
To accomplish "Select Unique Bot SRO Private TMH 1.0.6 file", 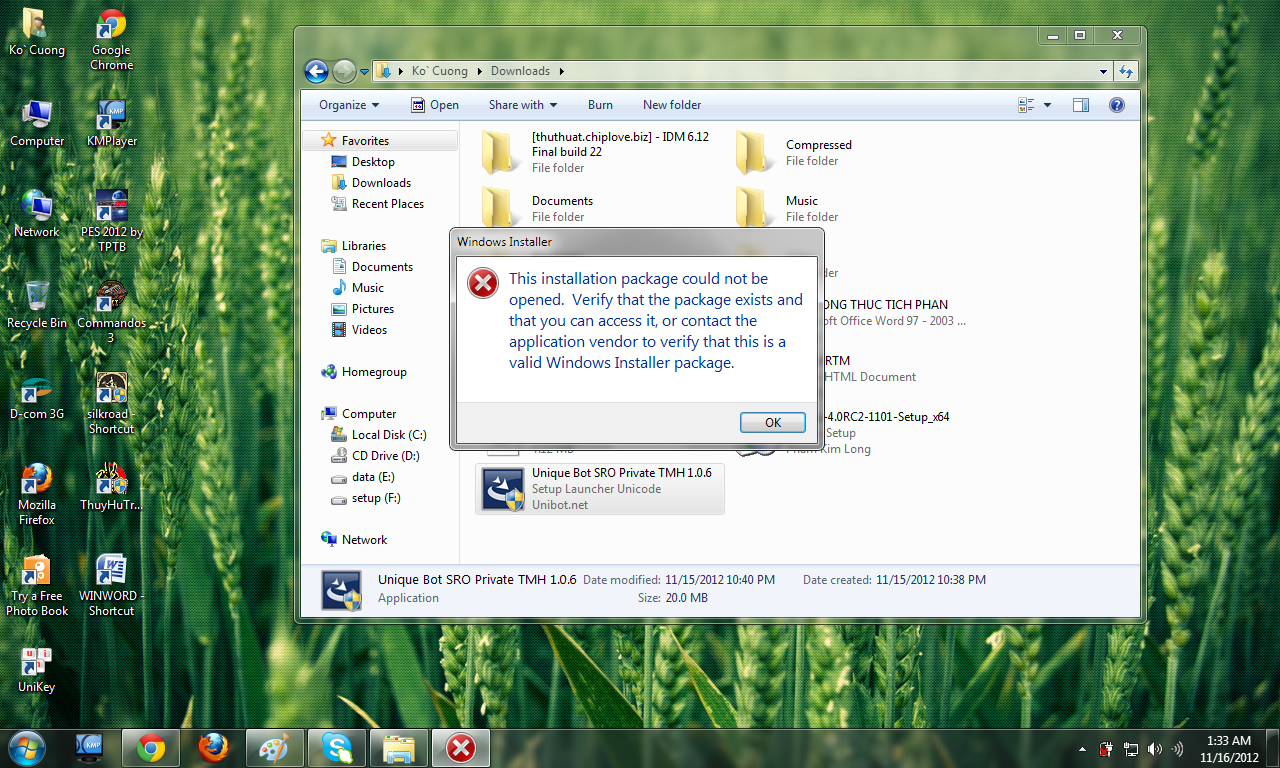I will [x=599, y=489].
